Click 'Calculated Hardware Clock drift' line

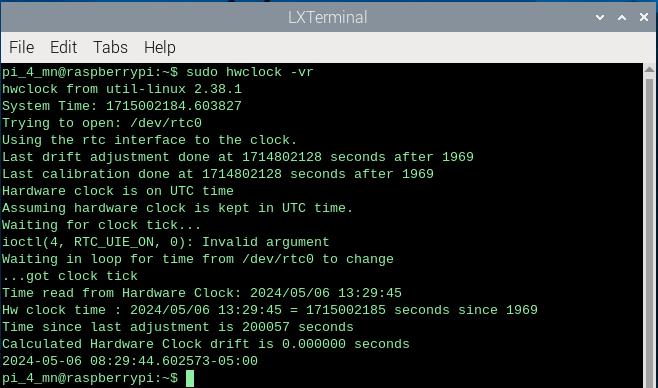point(206,344)
